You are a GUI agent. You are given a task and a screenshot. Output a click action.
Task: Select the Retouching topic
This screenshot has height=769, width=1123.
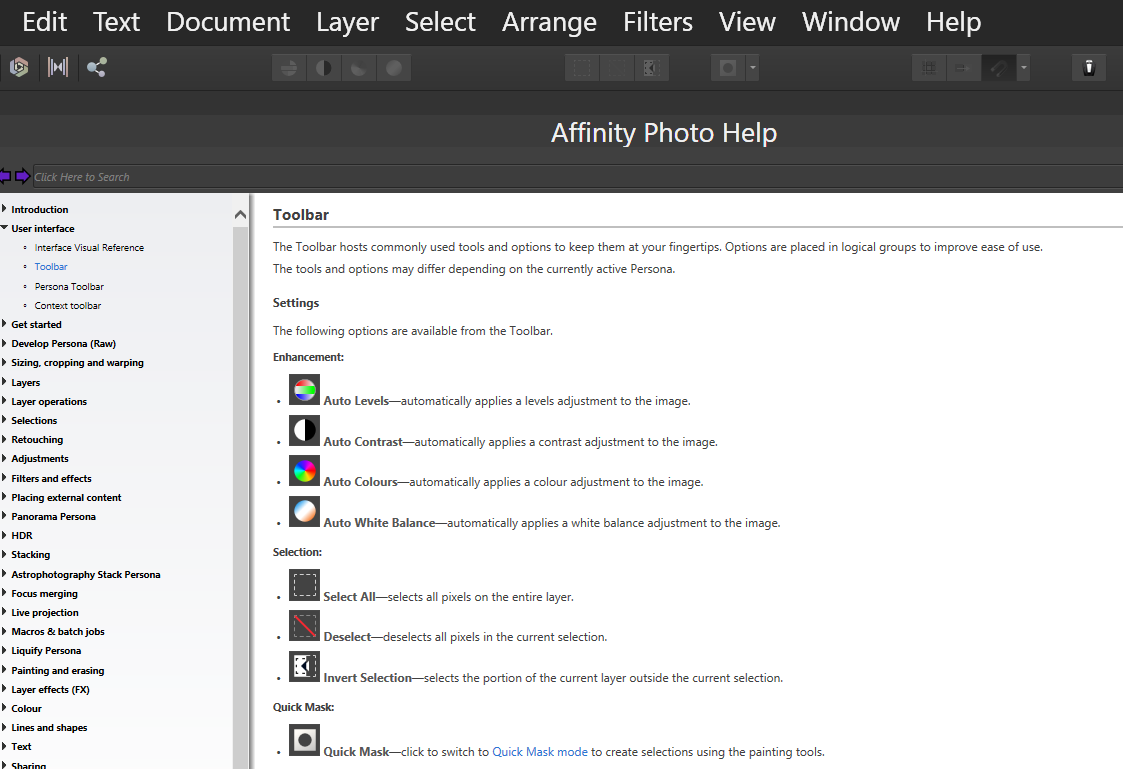tap(37, 440)
